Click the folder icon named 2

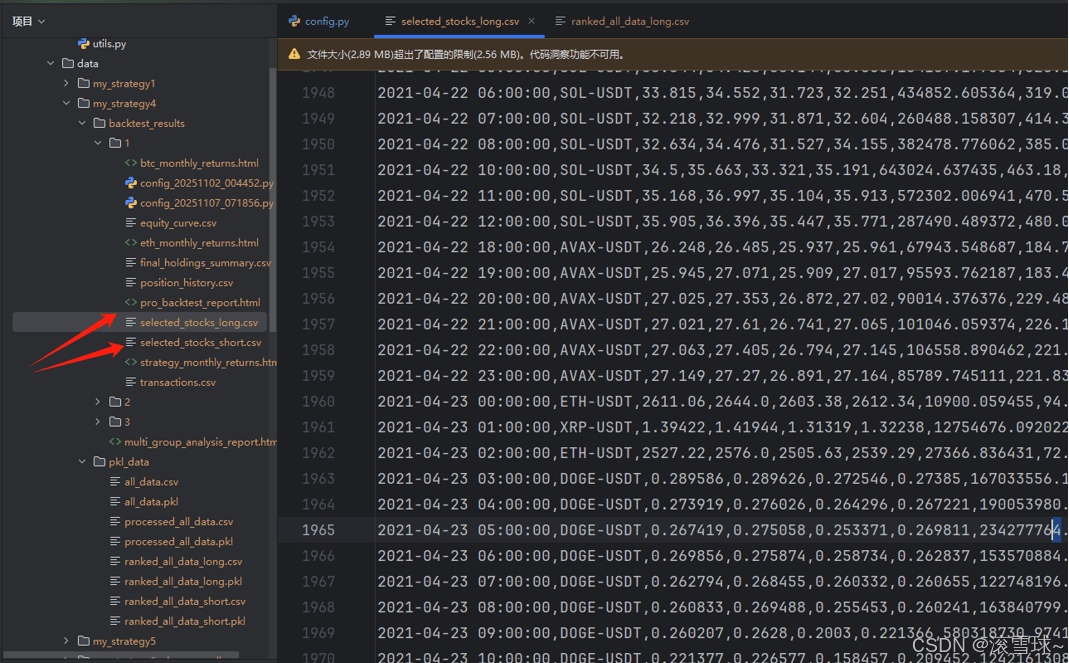pos(115,402)
